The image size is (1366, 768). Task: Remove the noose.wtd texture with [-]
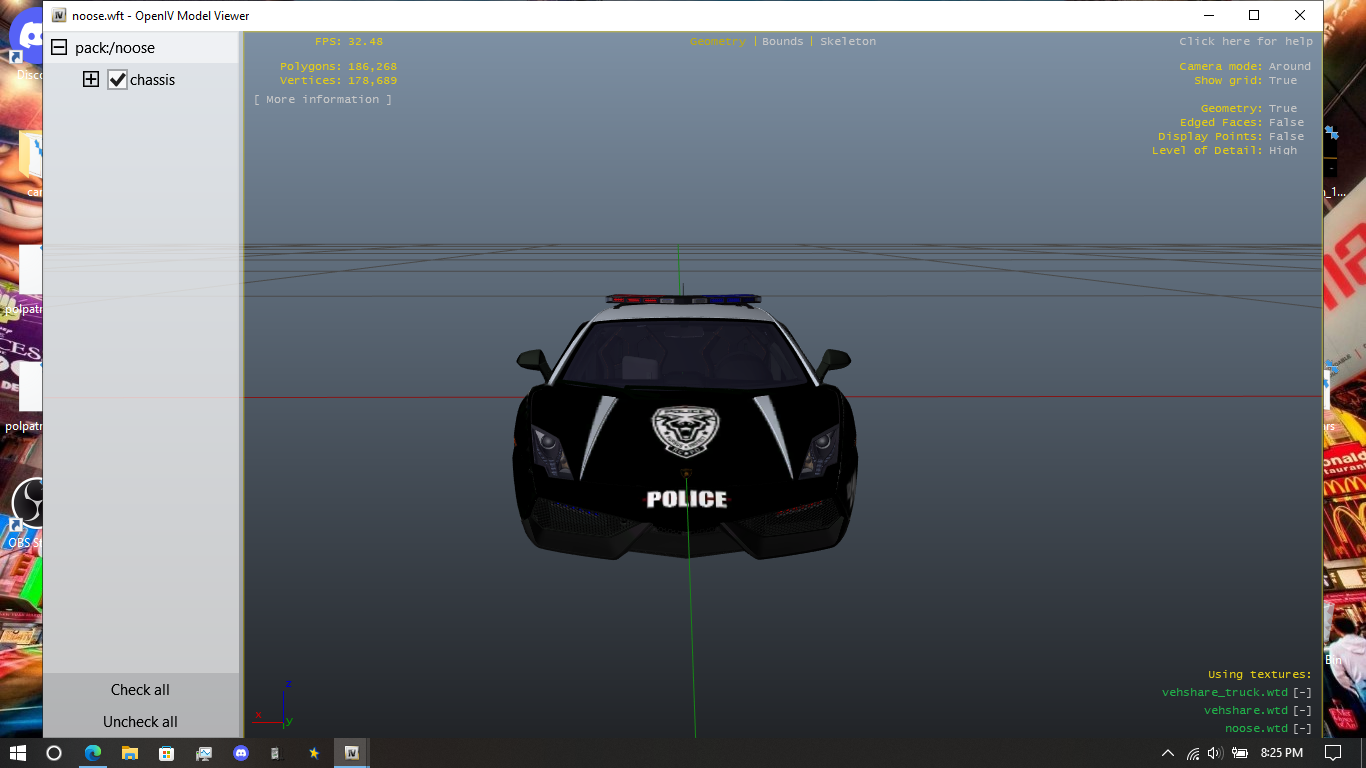(x=1302, y=729)
